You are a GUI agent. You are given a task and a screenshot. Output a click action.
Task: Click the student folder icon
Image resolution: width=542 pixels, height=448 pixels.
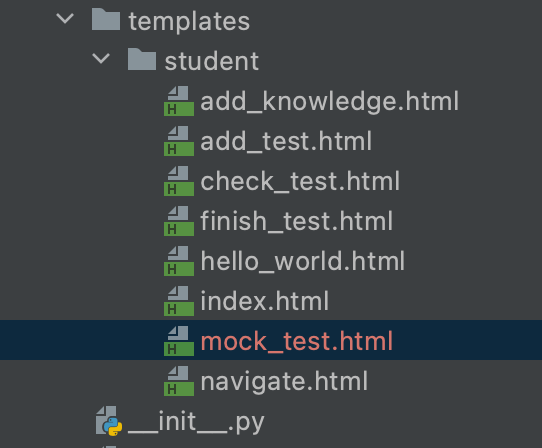coord(142,59)
